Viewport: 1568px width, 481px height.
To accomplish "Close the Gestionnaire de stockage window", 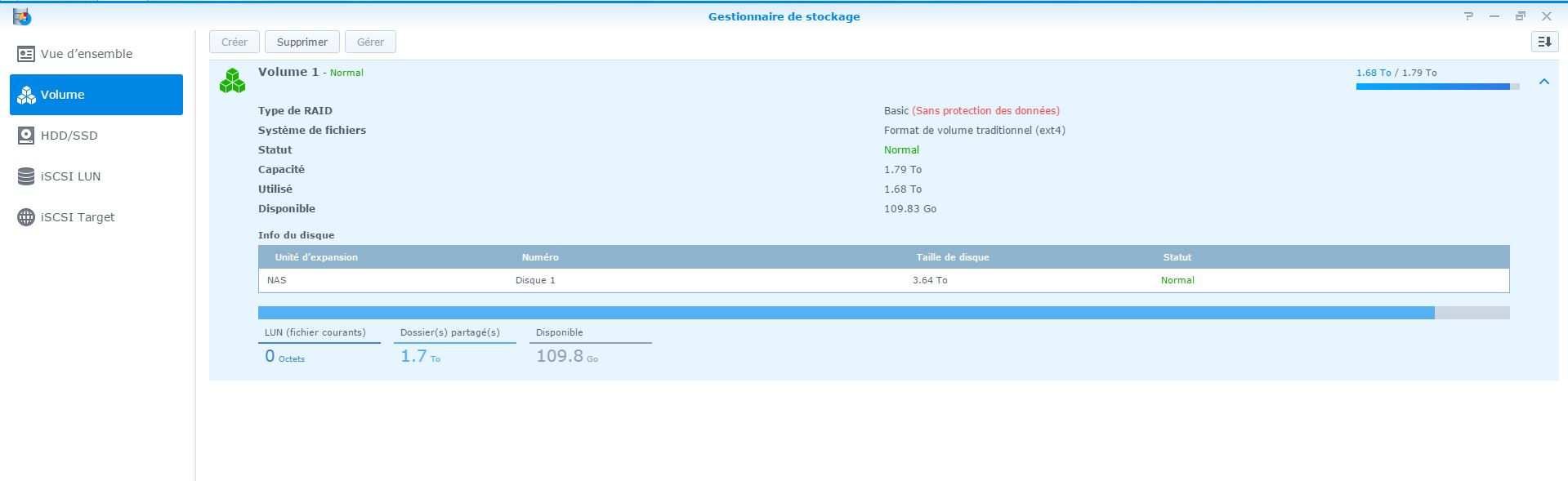I will [1547, 16].
